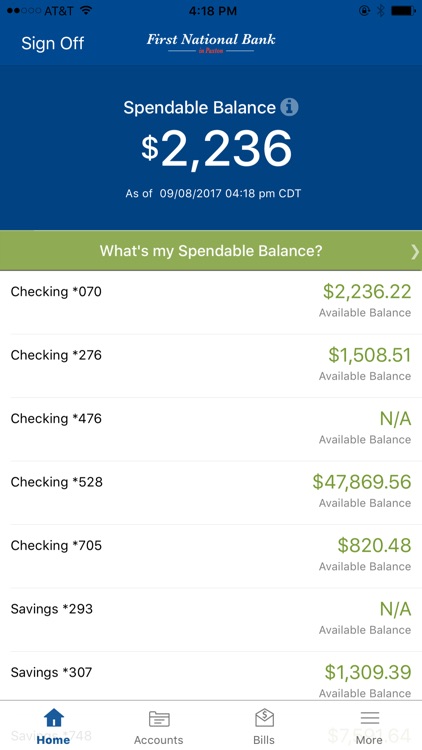Screen dimensions: 422x750
Task: Tap the Spendable Balance info icon
Action: click(289, 107)
